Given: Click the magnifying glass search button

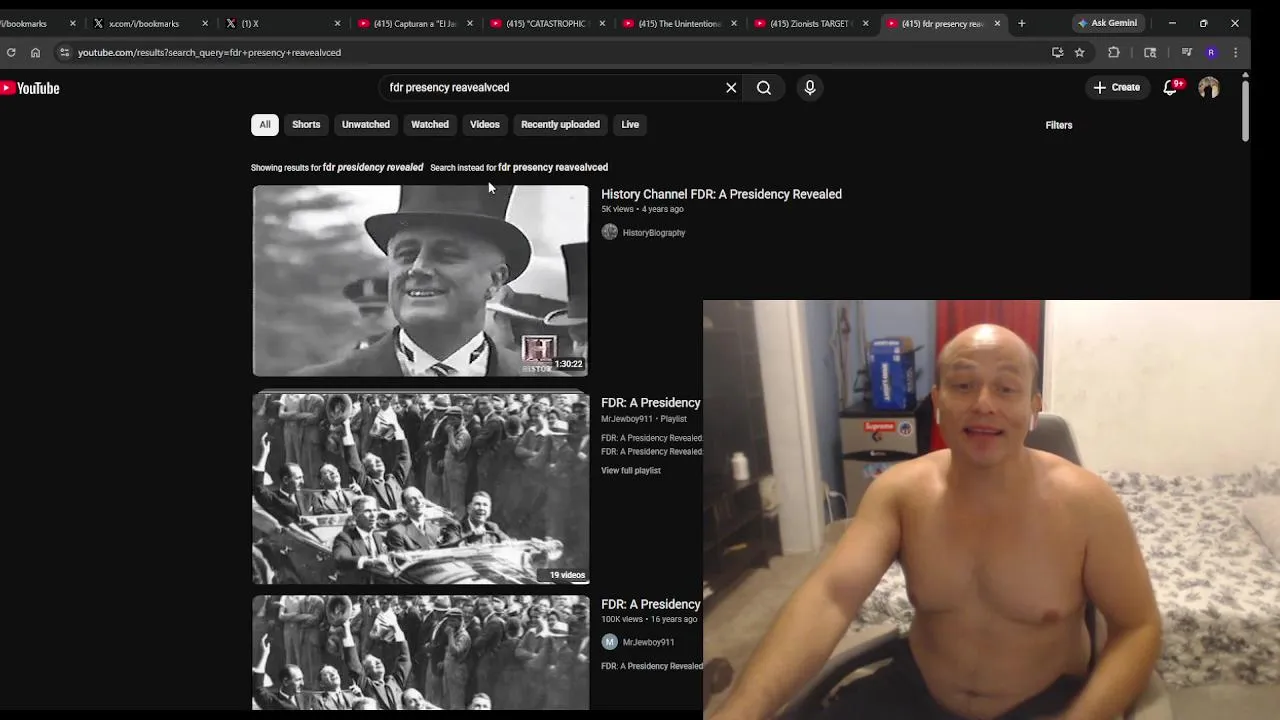Looking at the screenshot, I should point(764,88).
